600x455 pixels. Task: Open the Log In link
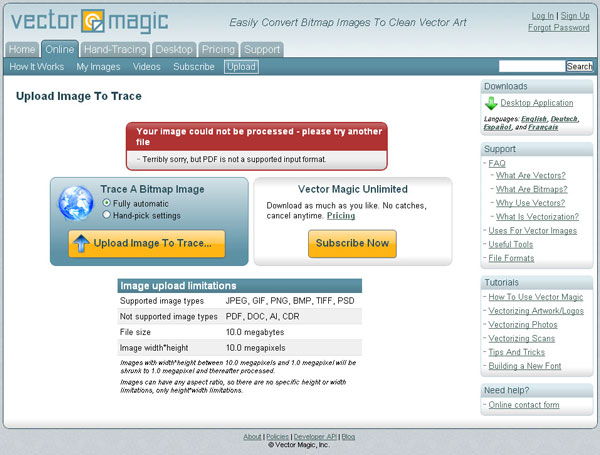[x=542, y=16]
